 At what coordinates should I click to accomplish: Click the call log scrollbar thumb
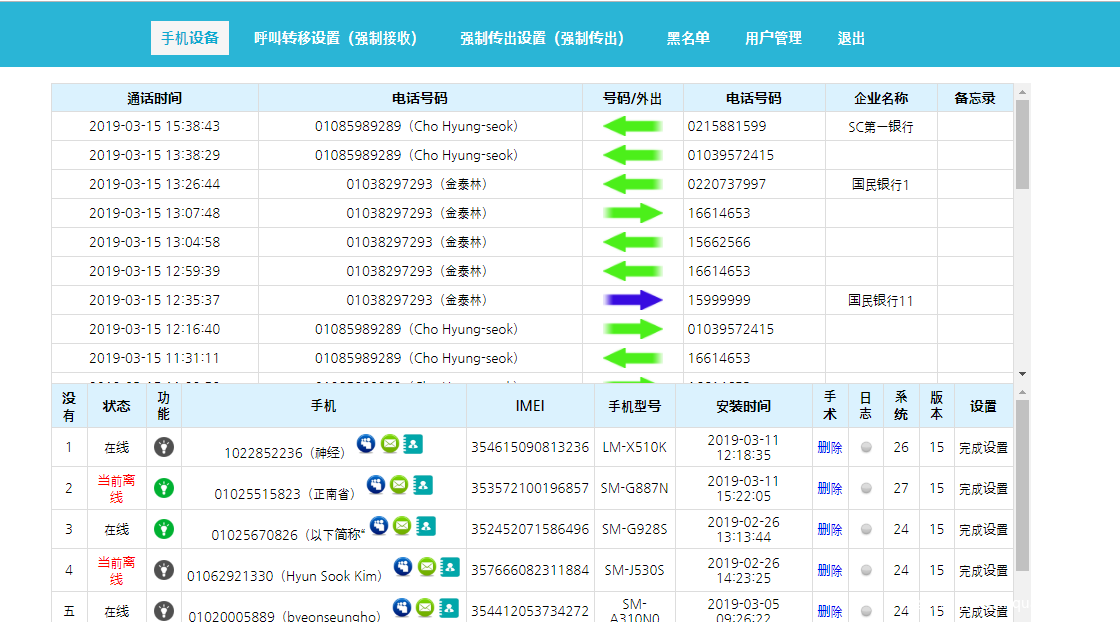coord(1022,144)
